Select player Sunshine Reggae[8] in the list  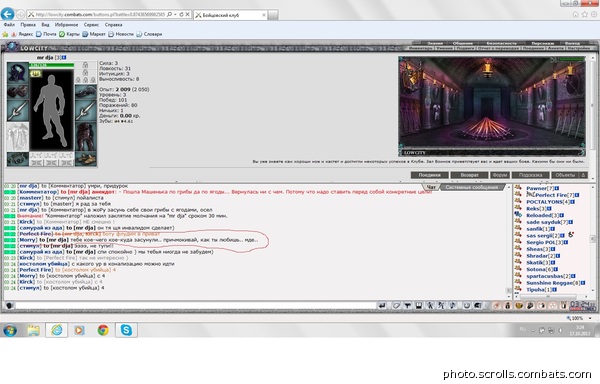553,283
